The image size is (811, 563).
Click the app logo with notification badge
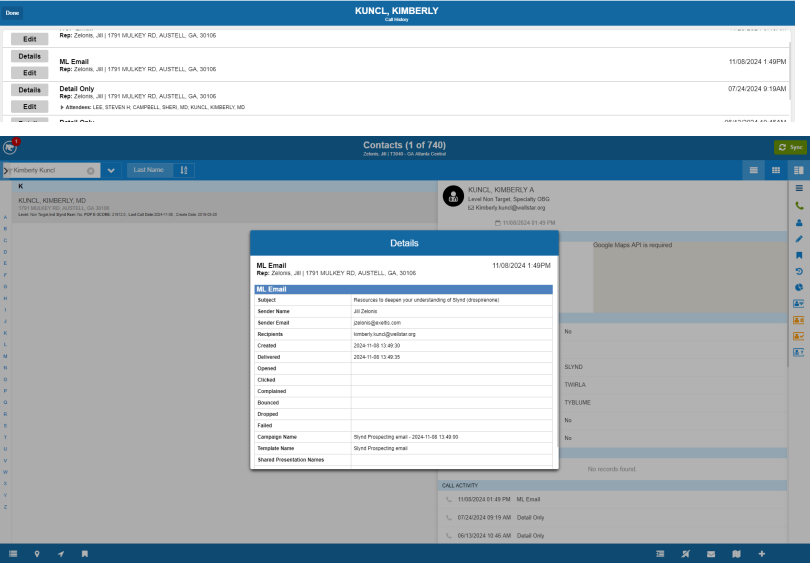click(x=10, y=147)
